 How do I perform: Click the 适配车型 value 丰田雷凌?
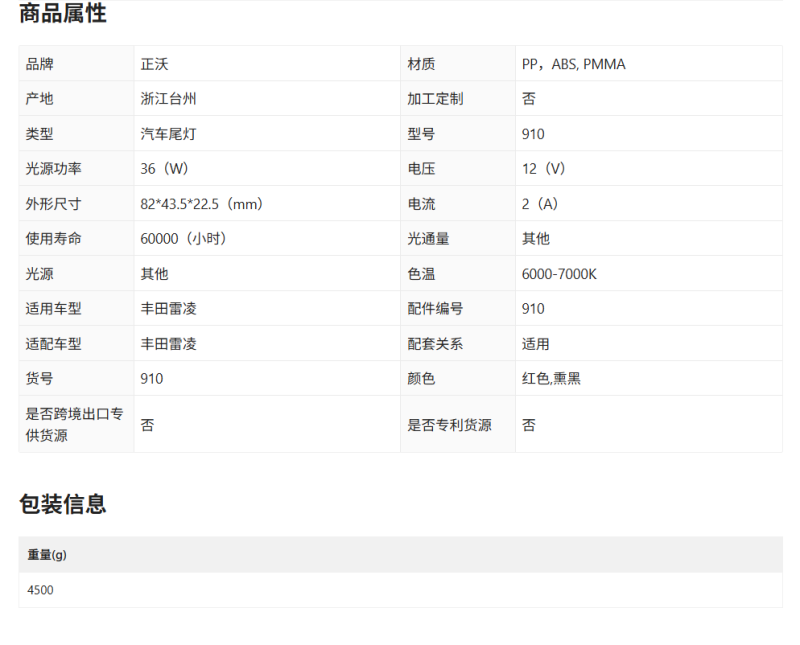tap(168, 344)
